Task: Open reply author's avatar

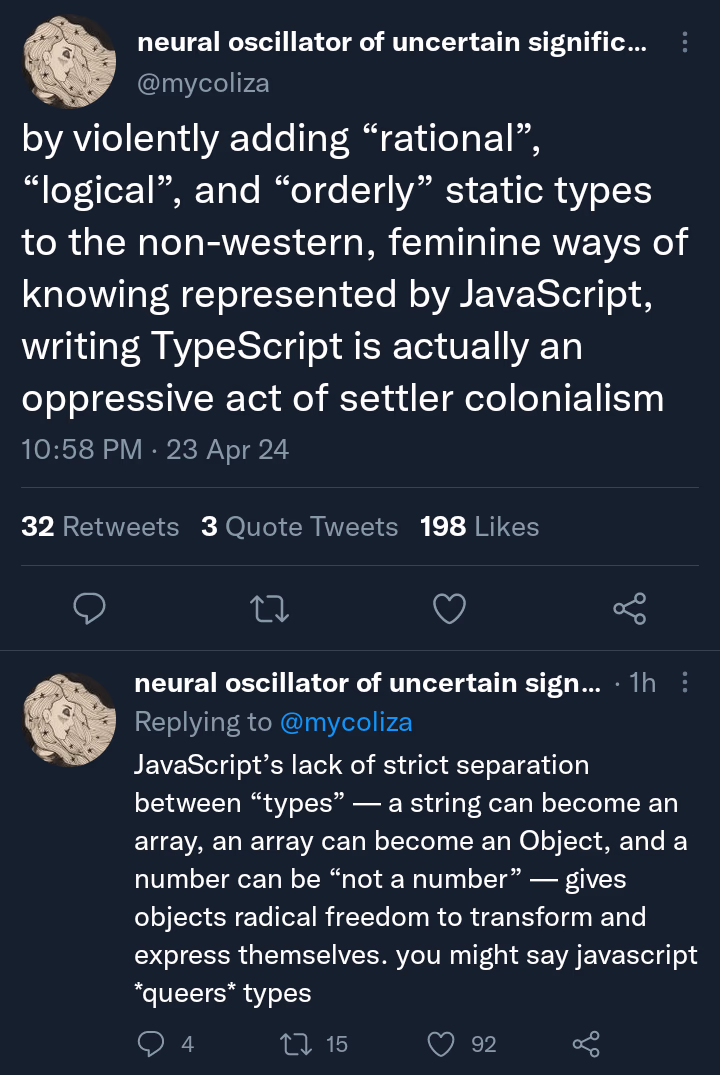Action: coord(69,719)
